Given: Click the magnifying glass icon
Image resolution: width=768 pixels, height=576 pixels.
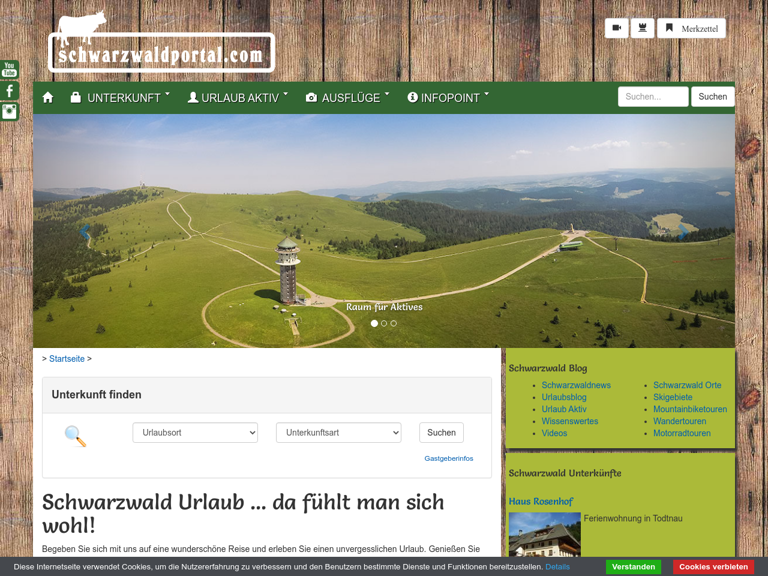Looking at the screenshot, I should pyautogui.click(x=75, y=435).
